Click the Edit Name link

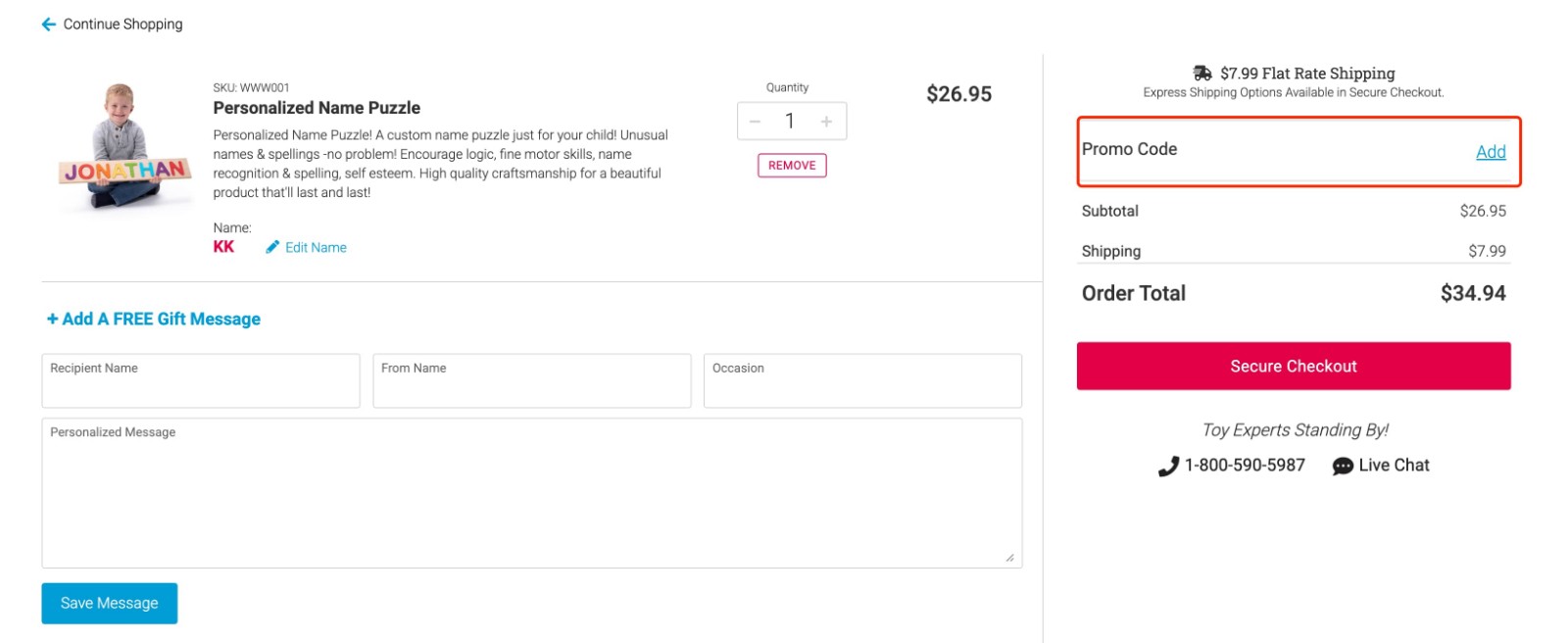pyautogui.click(x=316, y=248)
